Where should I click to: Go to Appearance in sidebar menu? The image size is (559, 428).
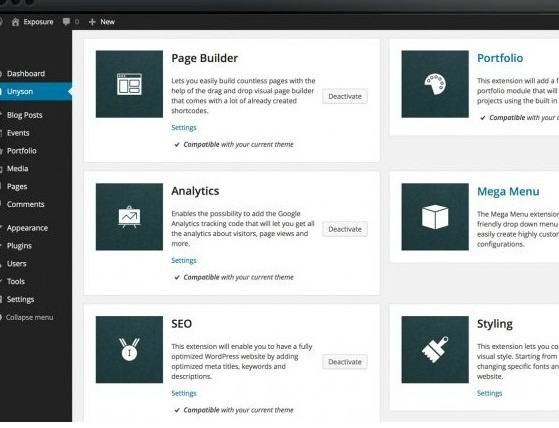[x=27, y=228]
